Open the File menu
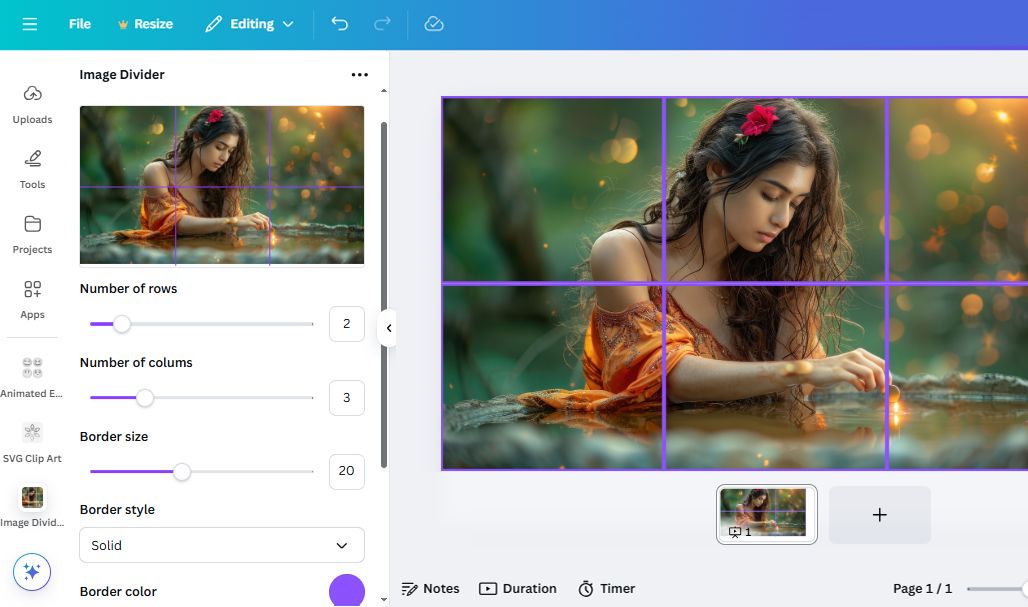Viewport: 1028px width, 607px height. [79, 23]
